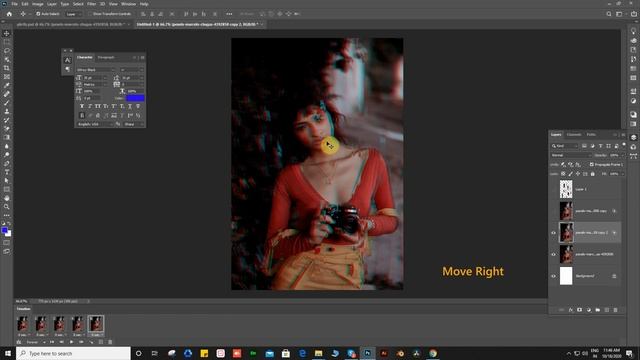This screenshot has width=640, height=360.
Task: Toggle All Caps in Character panel
Action: click(x=98, y=106)
